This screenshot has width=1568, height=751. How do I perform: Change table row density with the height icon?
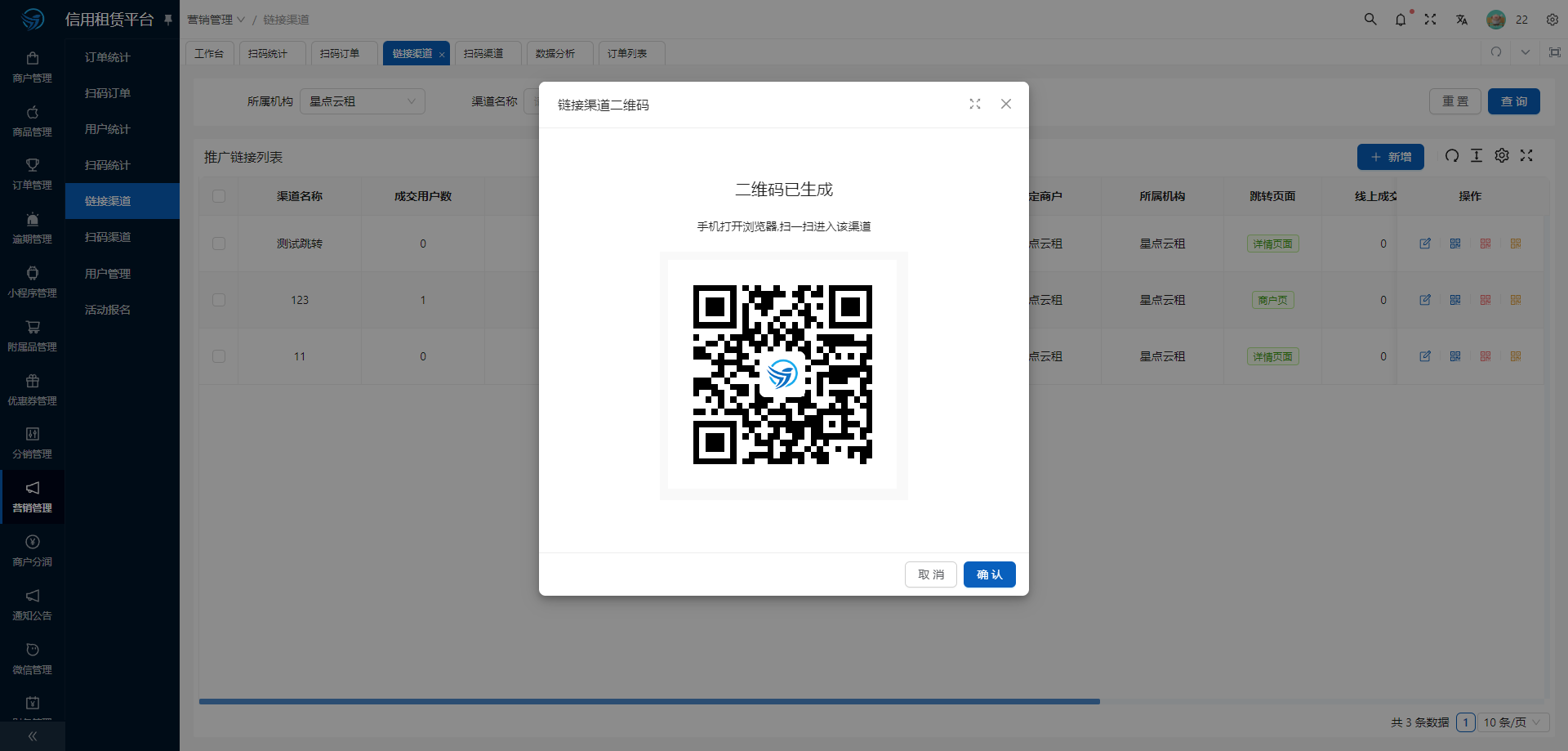1477,155
